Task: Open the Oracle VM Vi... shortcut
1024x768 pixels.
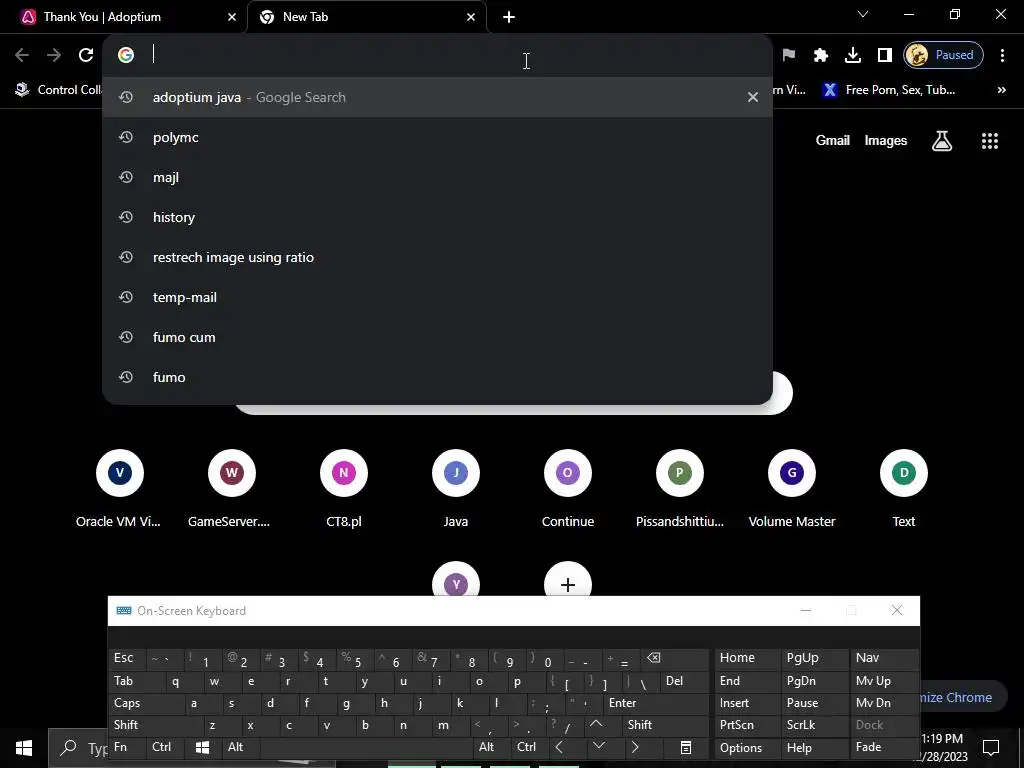Action: [x=119, y=490]
